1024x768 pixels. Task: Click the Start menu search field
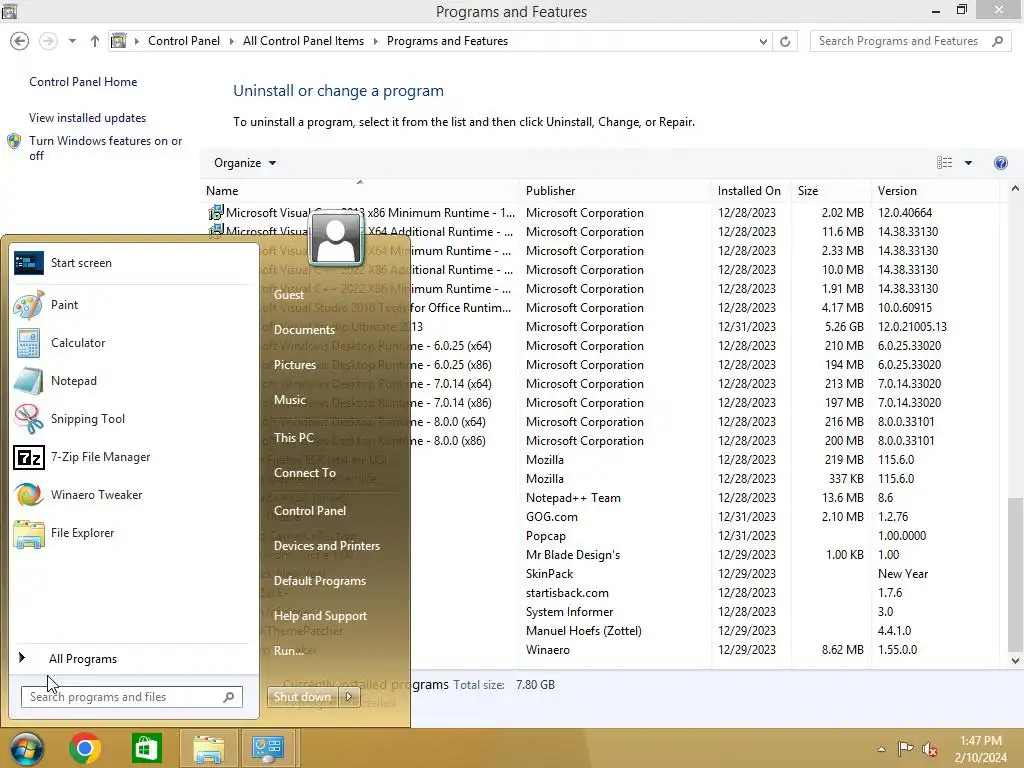pos(131,697)
